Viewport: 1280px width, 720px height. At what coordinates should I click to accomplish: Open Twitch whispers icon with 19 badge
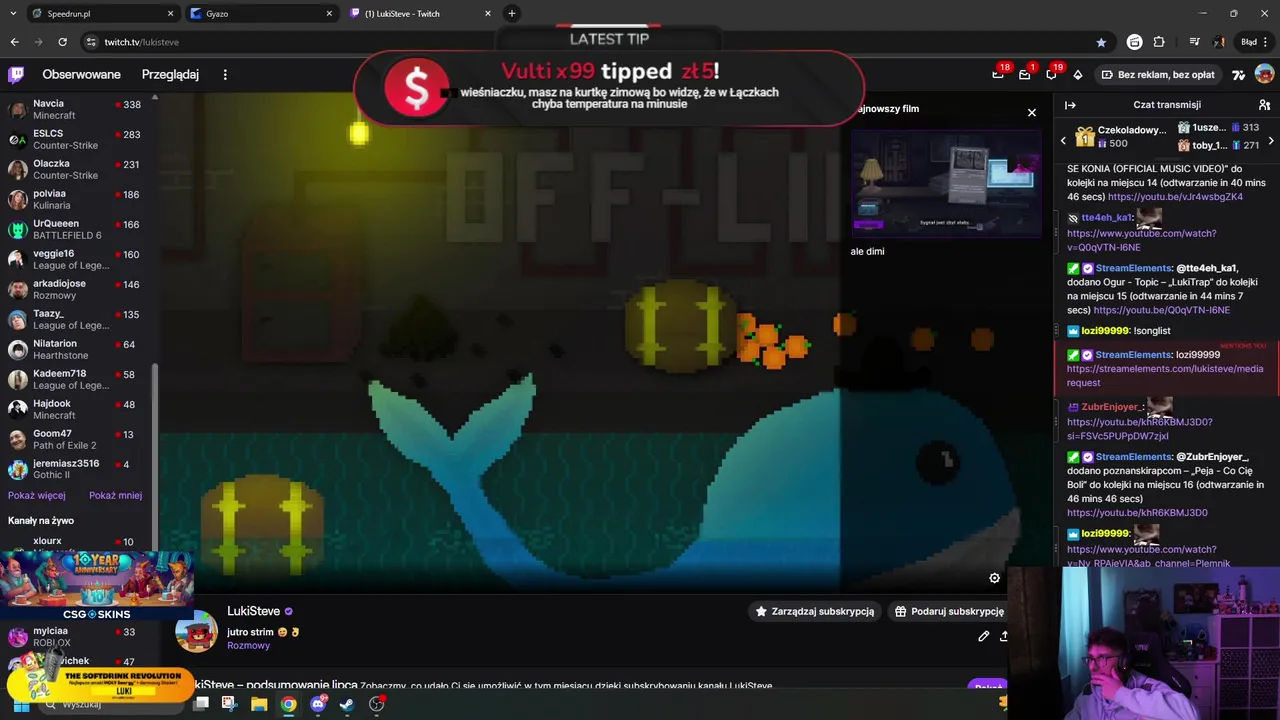pyautogui.click(x=1051, y=74)
